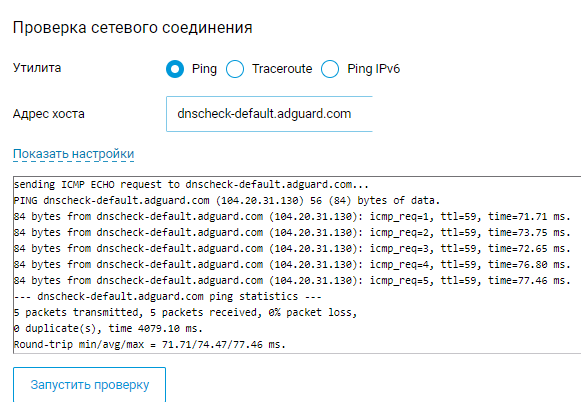Select the Ping IPv6 radio button circle
Viewport: 581px width, 402px height.
point(330,69)
